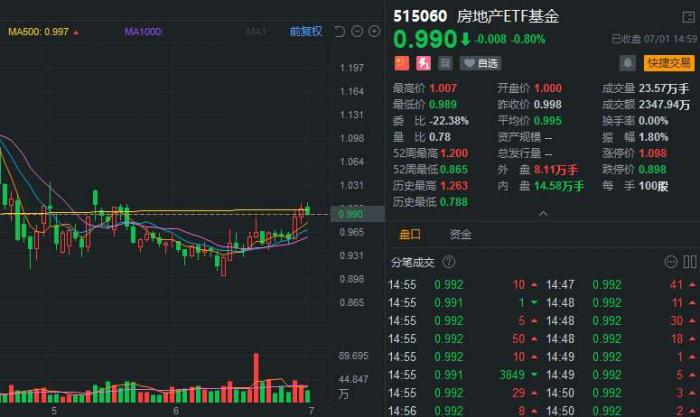Click 89.695 volume axis label
The image size is (700, 417).
353,356
